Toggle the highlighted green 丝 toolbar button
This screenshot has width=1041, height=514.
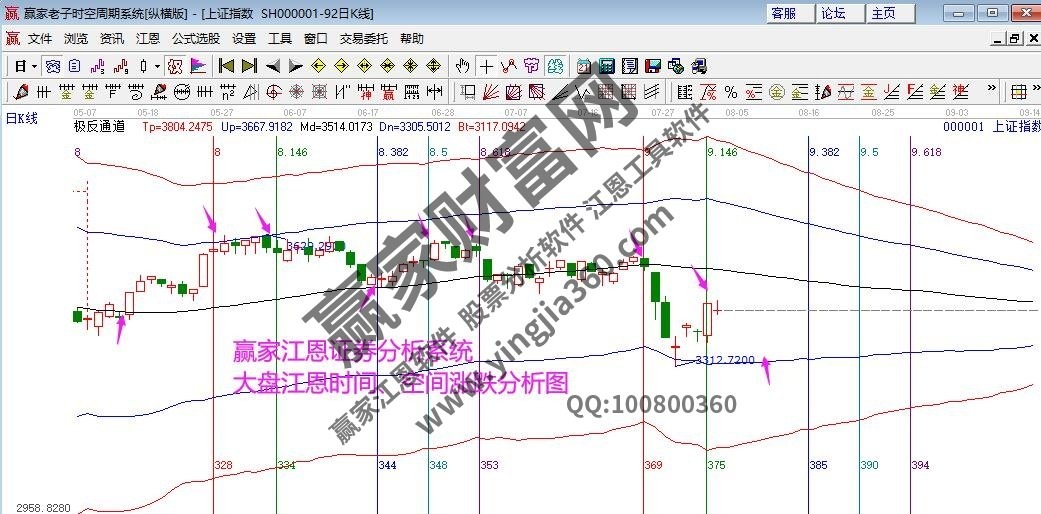[555, 66]
